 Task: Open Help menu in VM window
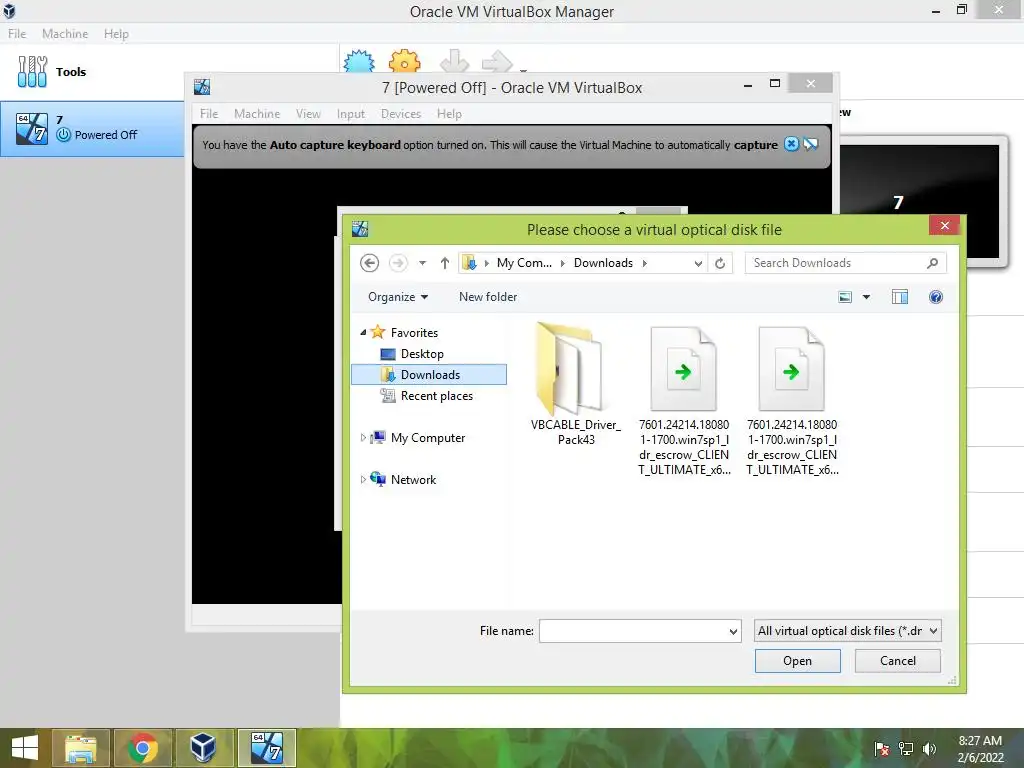449,114
